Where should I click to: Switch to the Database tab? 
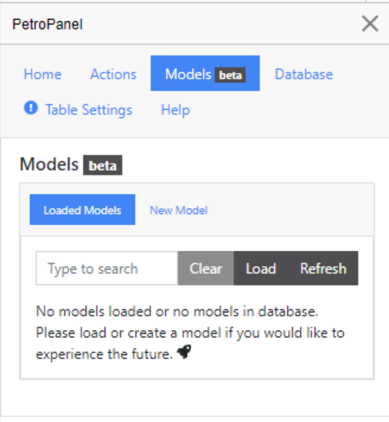click(304, 74)
